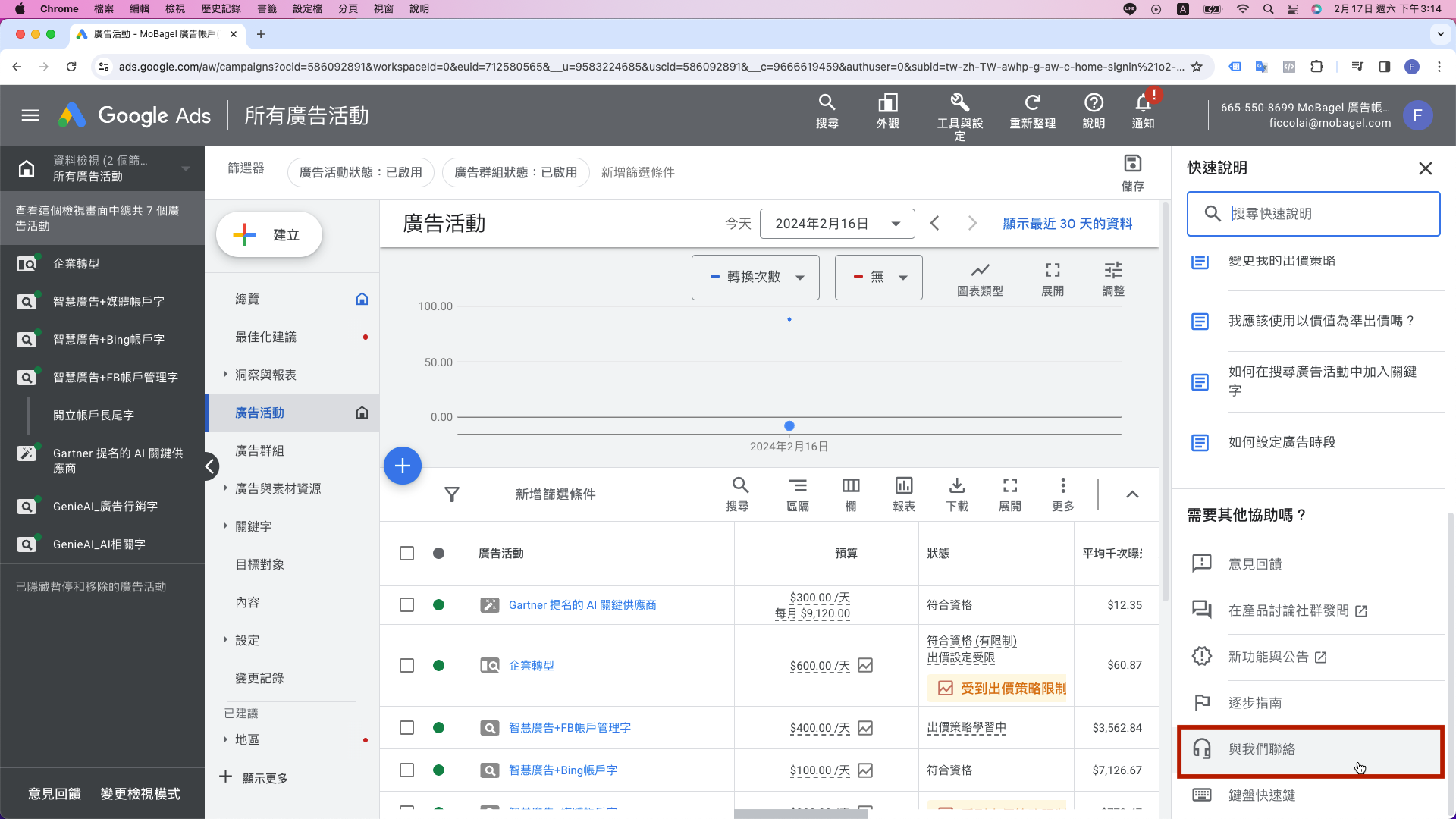Toggle status dot of Gartner 提名的 AI 關鍵供應商 row
Image resolution: width=1456 pixels, height=819 pixels.
click(x=438, y=605)
